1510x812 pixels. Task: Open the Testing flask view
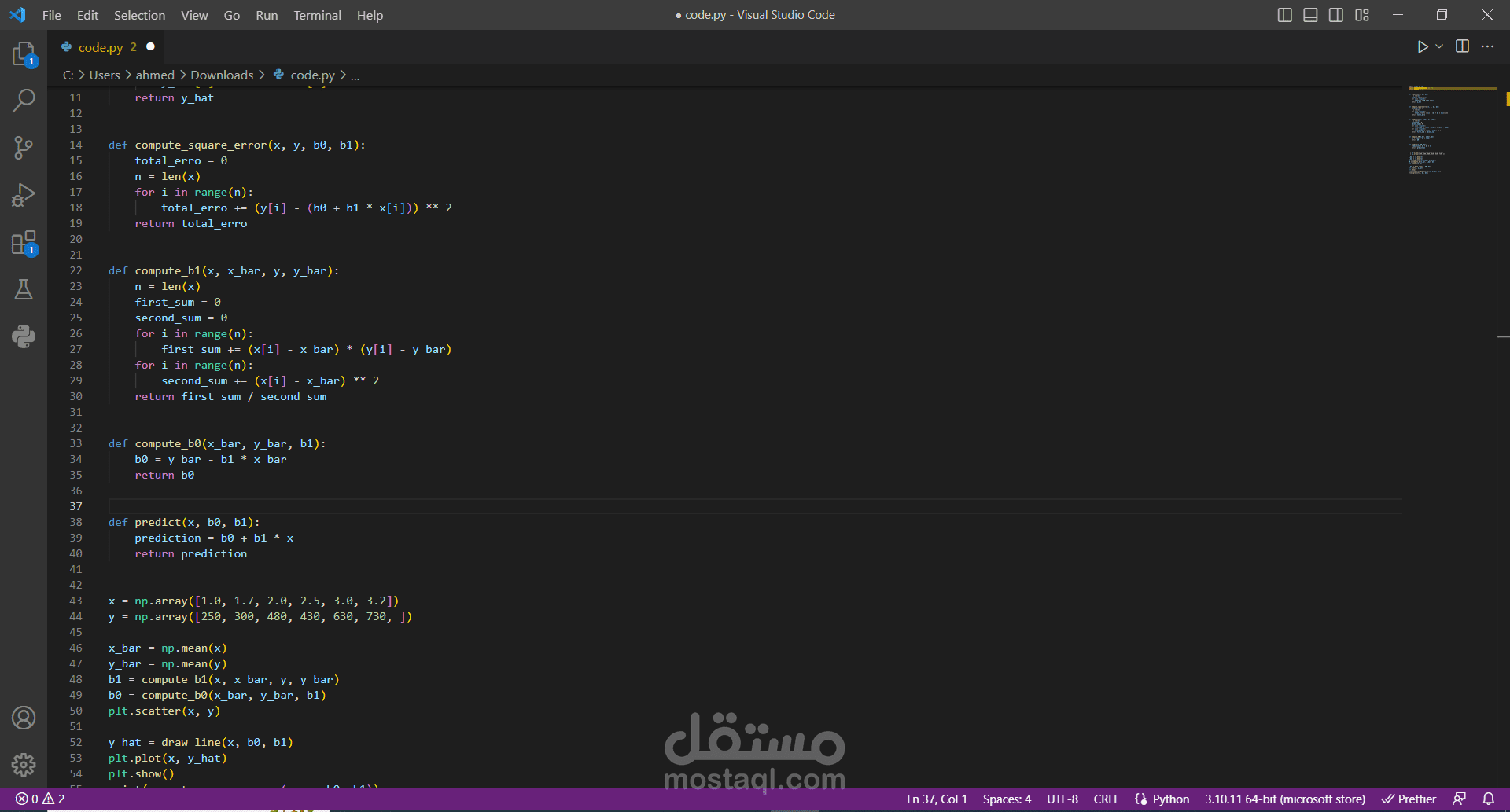point(24,289)
